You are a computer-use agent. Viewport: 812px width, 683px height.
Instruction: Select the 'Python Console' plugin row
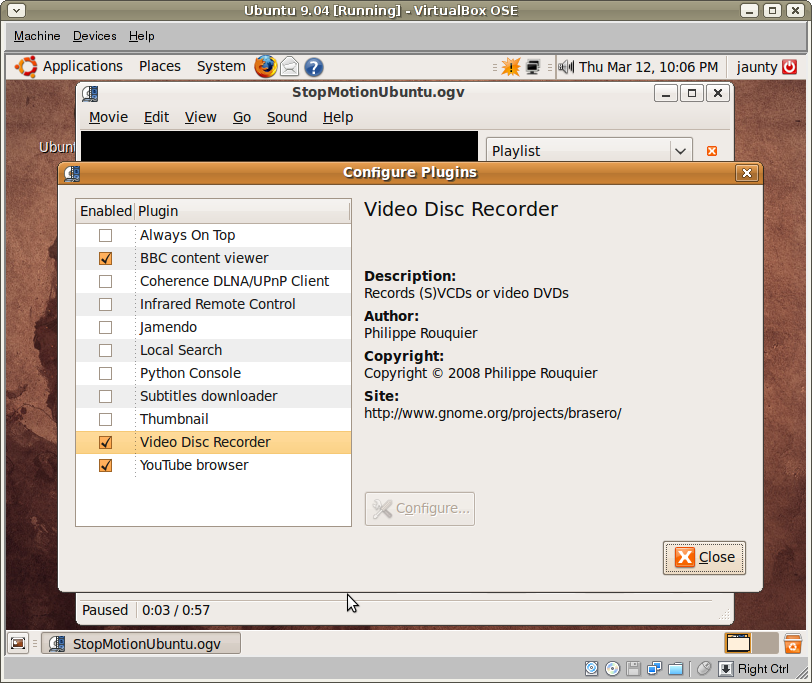213,373
